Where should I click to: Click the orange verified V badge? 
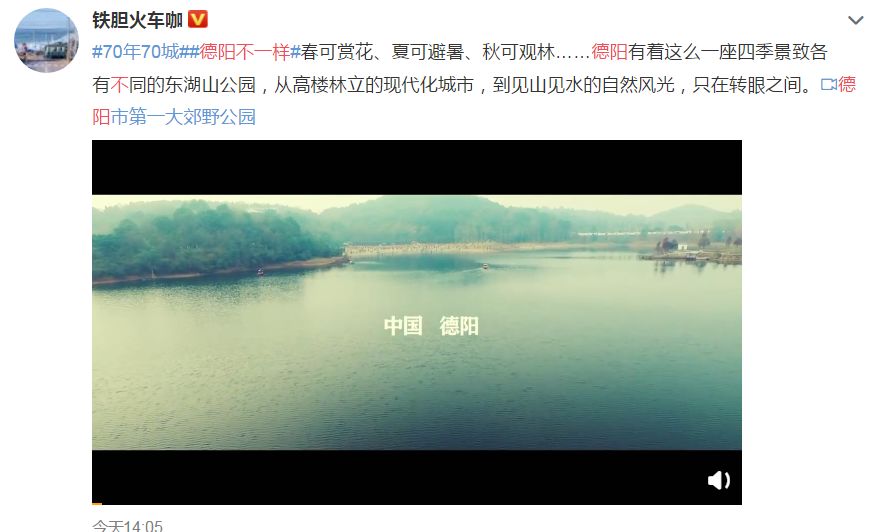[x=198, y=19]
